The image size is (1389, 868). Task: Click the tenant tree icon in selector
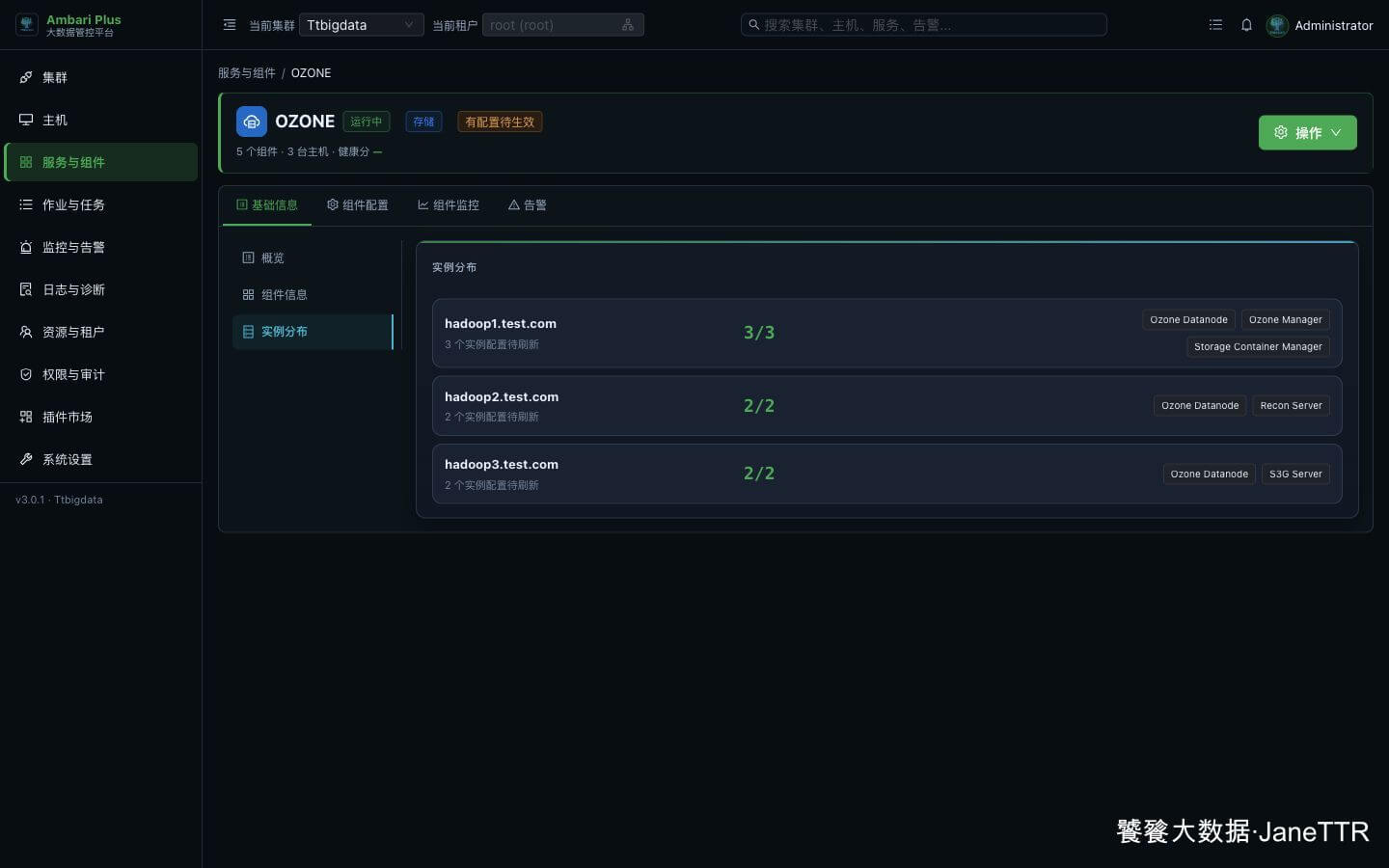coord(628,25)
